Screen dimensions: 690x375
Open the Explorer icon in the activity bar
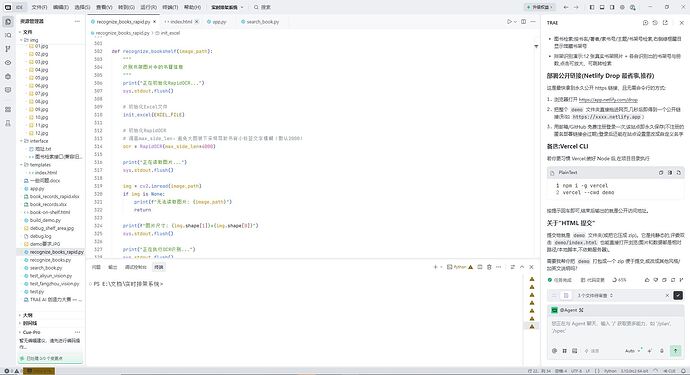click(8, 22)
